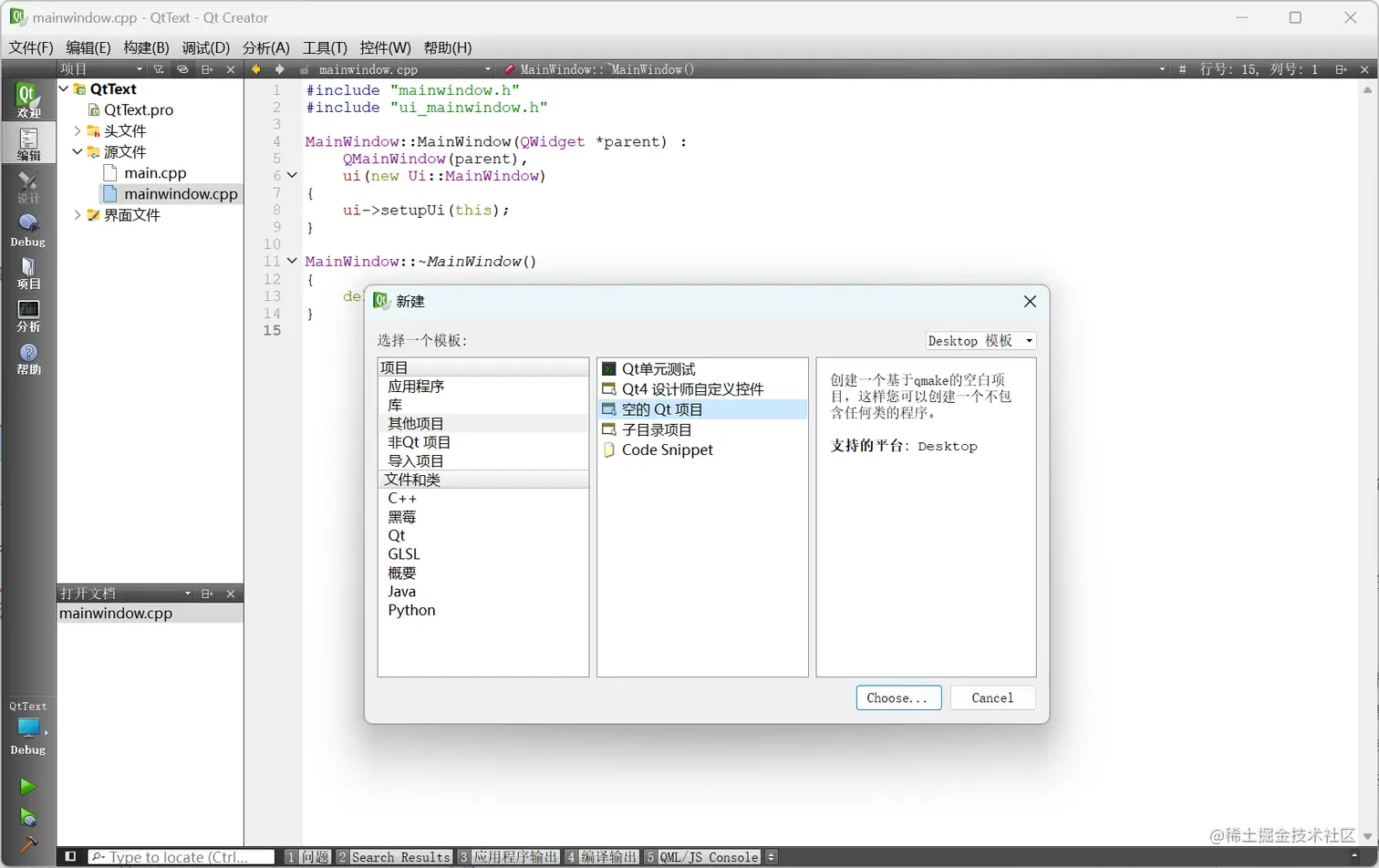Open the 编辑(E) menu
The image size is (1379, 868).
88,47
